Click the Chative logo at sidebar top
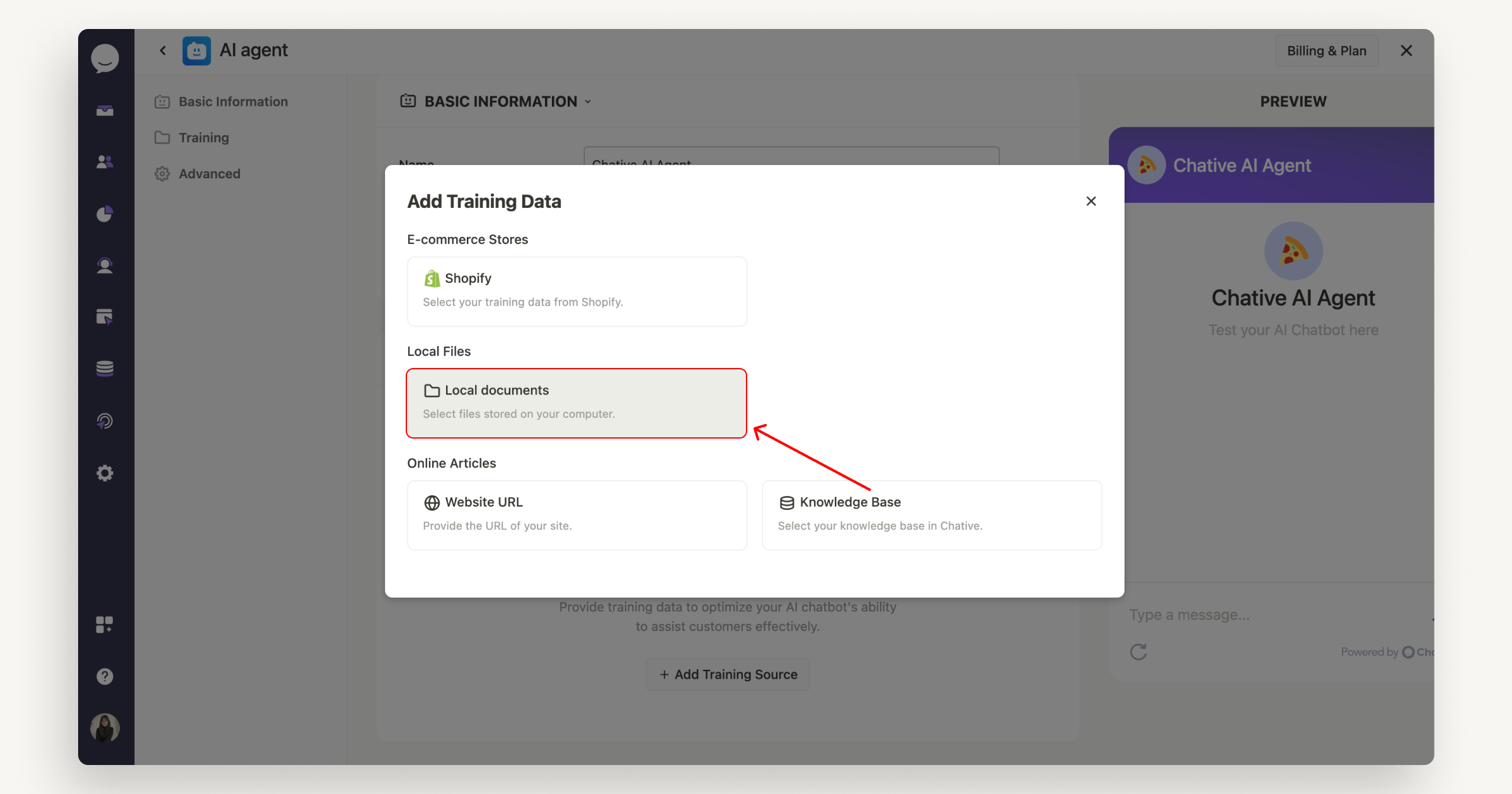 click(105, 58)
